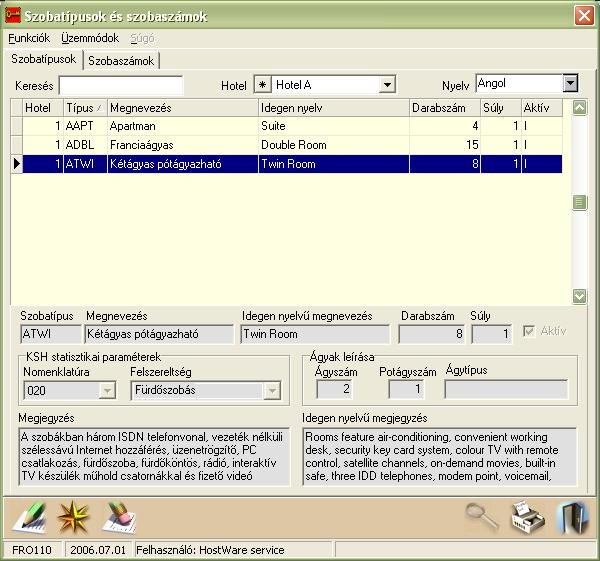Click the Keresés search input field

click(x=121, y=85)
